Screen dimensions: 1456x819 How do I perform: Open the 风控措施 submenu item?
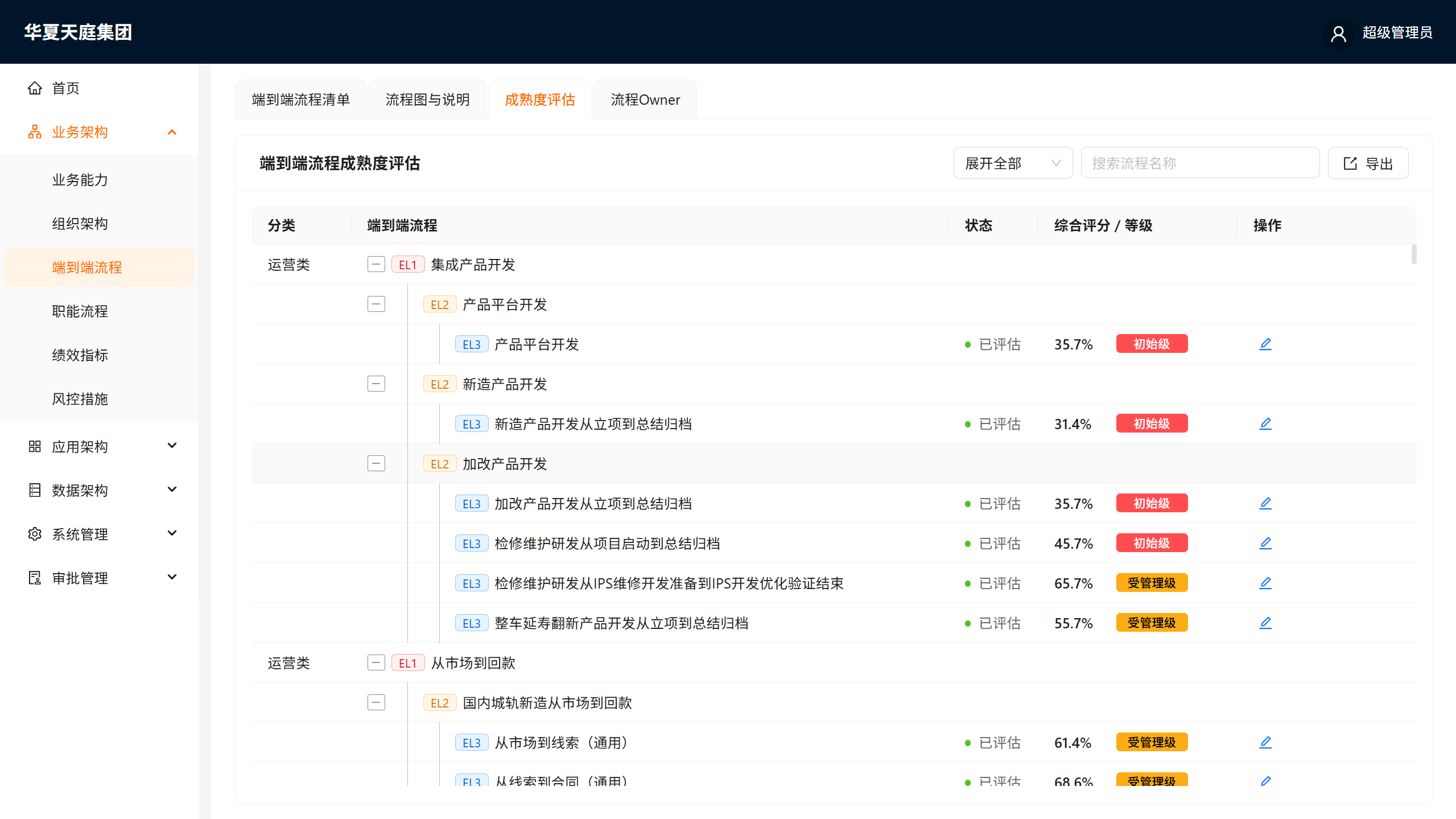click(x=99, y=399)
